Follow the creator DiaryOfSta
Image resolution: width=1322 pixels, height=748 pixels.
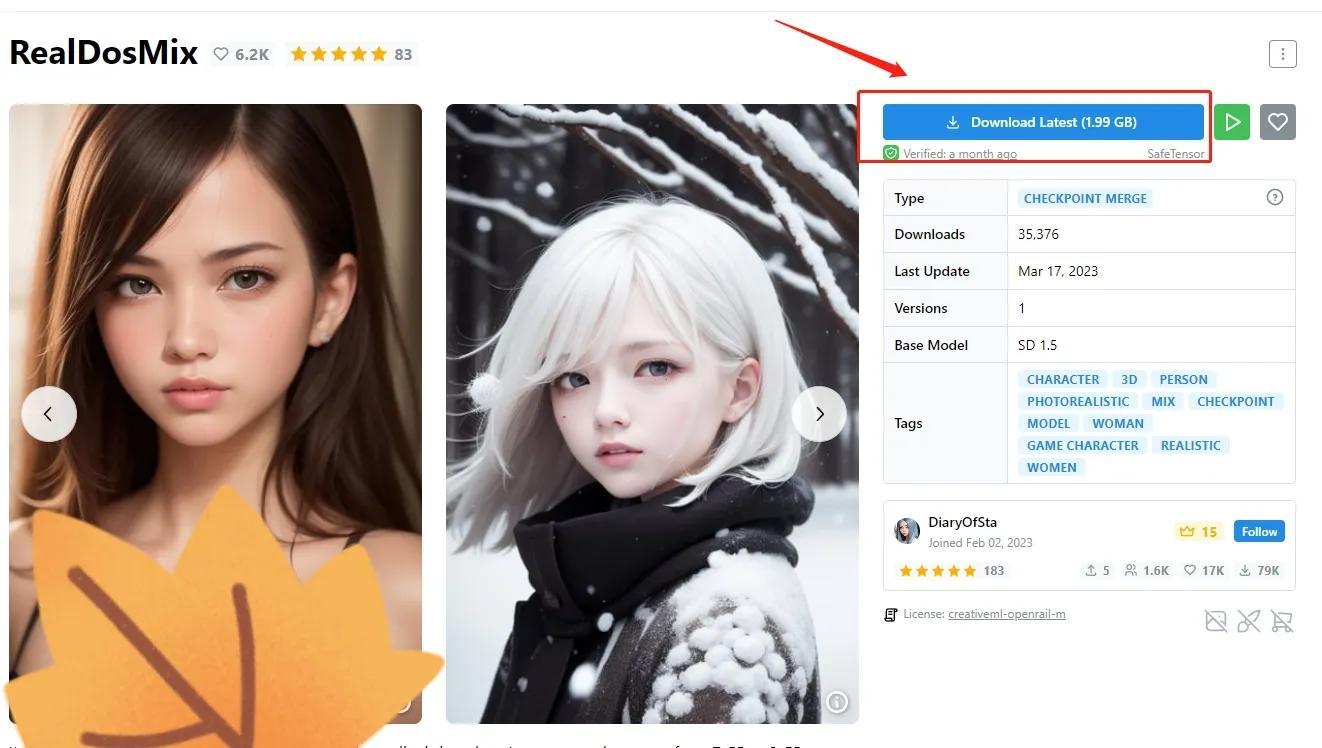[x=1258, y=532]
